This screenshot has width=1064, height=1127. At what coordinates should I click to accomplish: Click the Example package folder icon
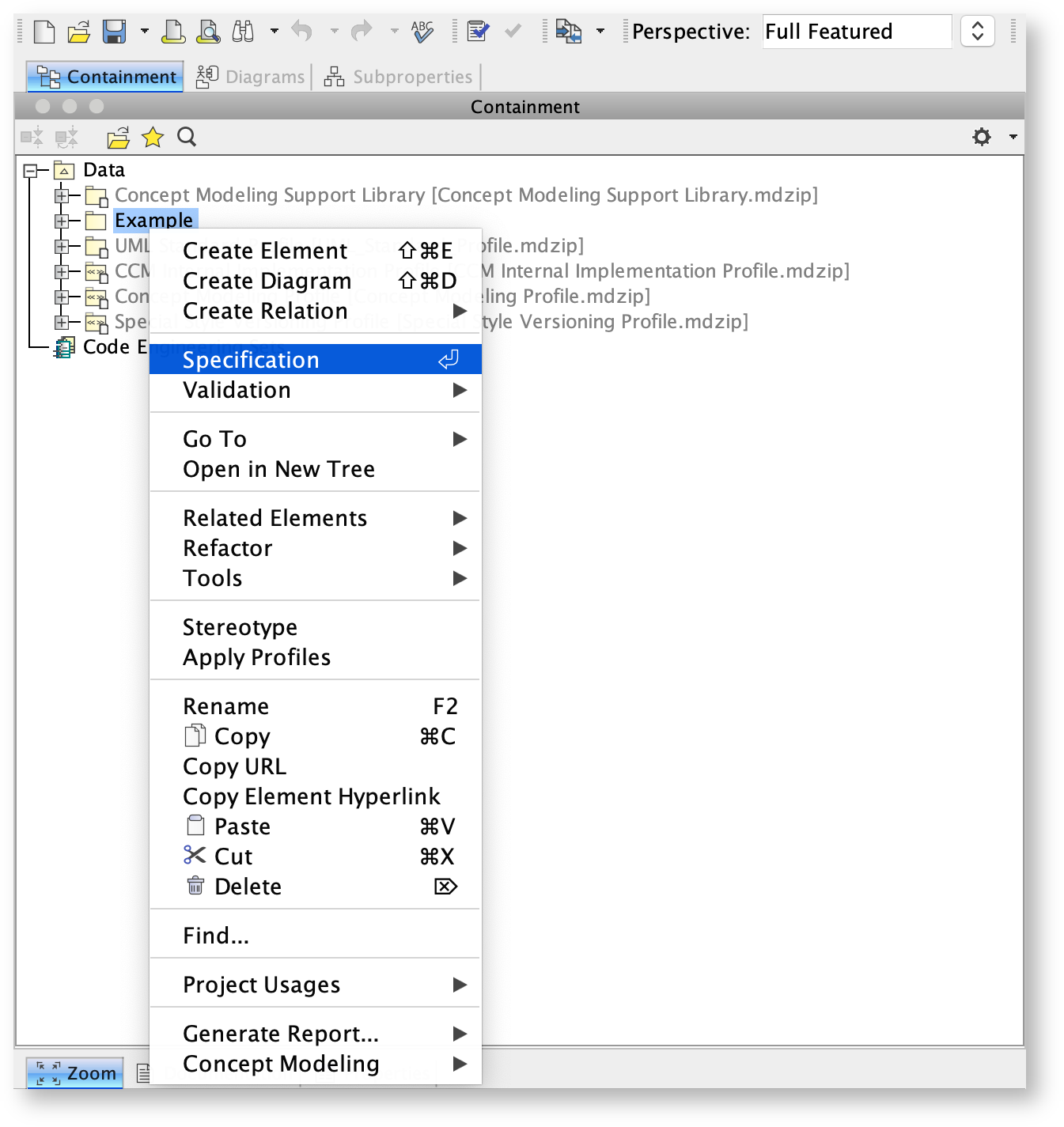point(96,221)
